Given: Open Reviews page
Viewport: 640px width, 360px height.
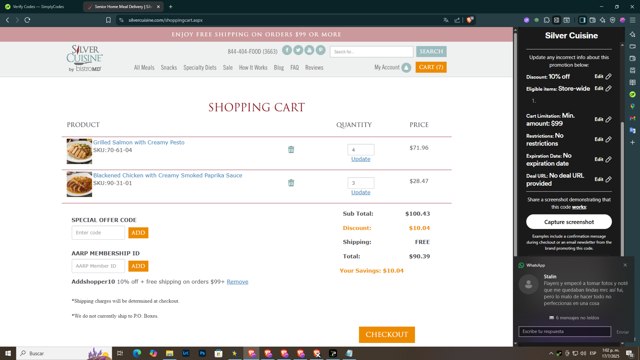Looking at the screenshot, I should [x=314, y=67].
